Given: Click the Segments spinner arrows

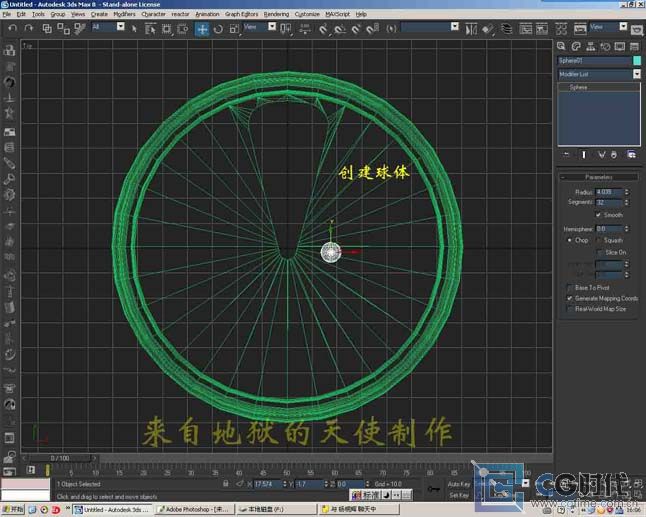Looking at the screenshot, I should (627, 202).
